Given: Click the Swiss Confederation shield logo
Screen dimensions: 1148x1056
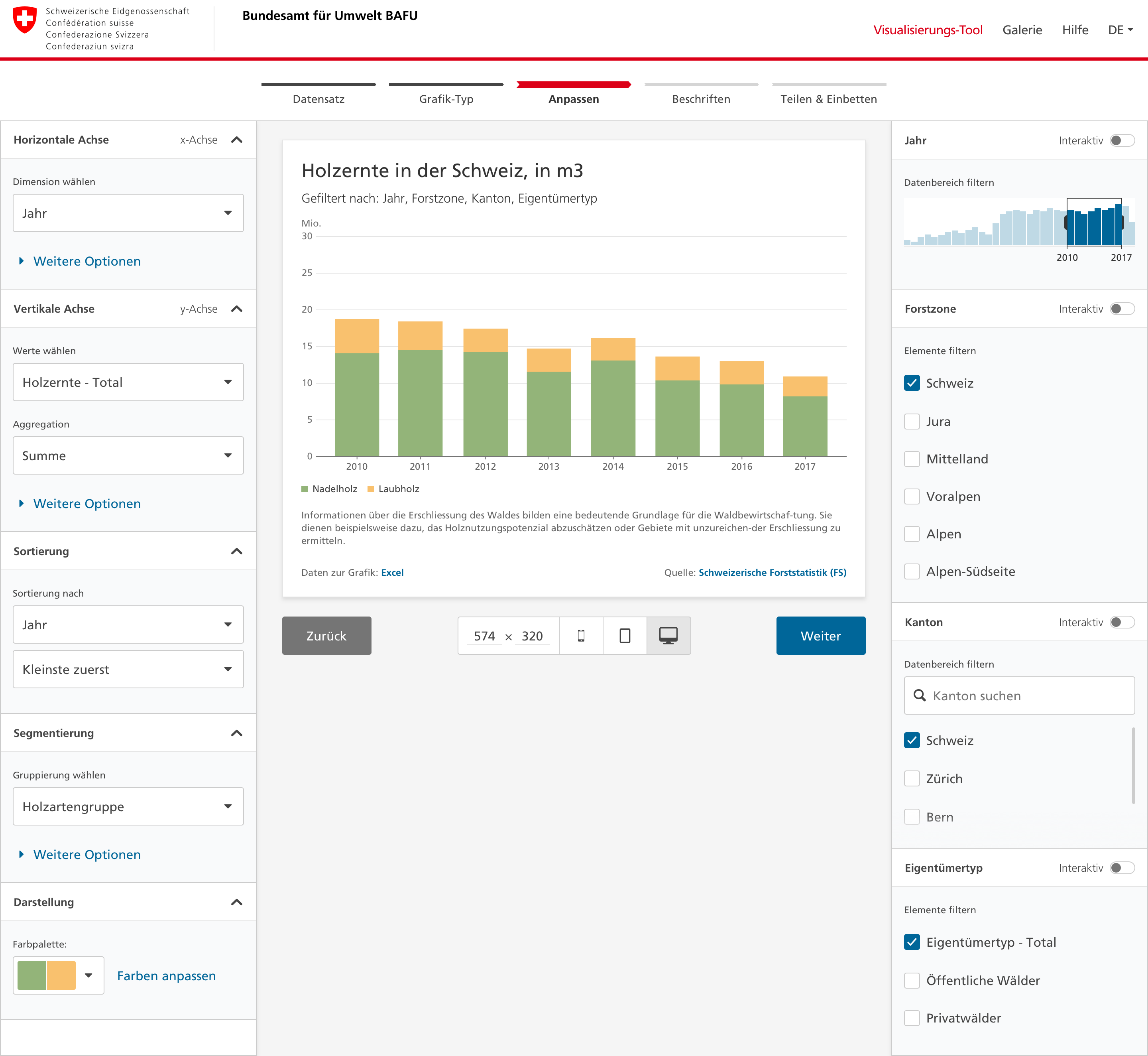Looking at the screenshot, I should point(25,20).
